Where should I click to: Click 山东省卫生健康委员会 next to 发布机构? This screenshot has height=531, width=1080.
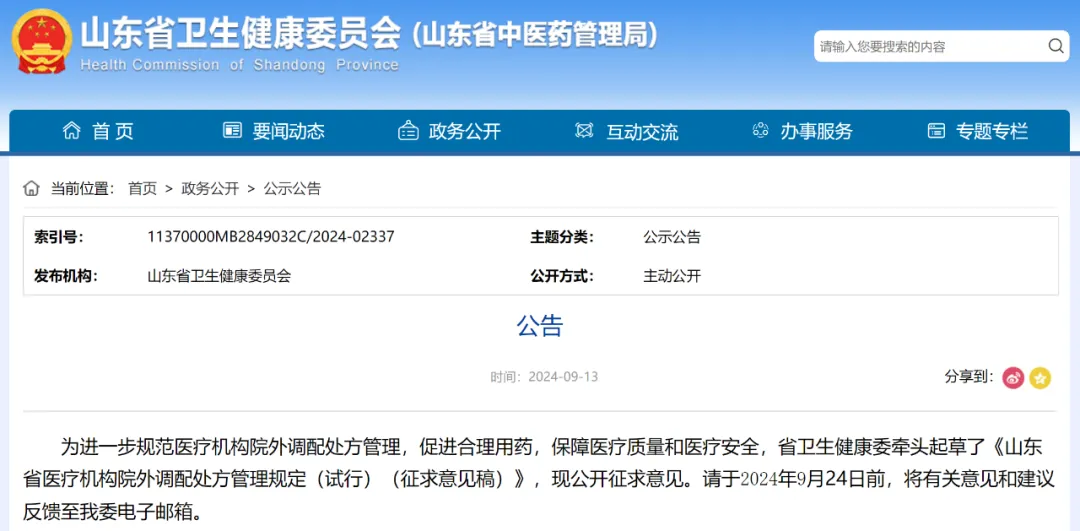click(x=219, y=276)
